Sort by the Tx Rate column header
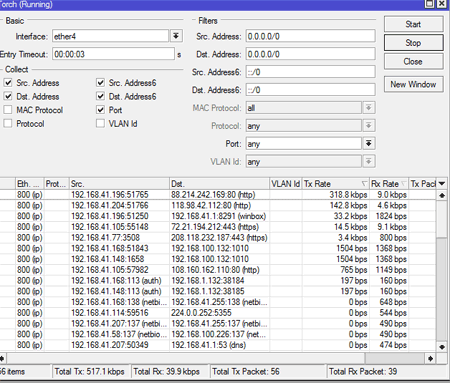 tap(336, 184)
